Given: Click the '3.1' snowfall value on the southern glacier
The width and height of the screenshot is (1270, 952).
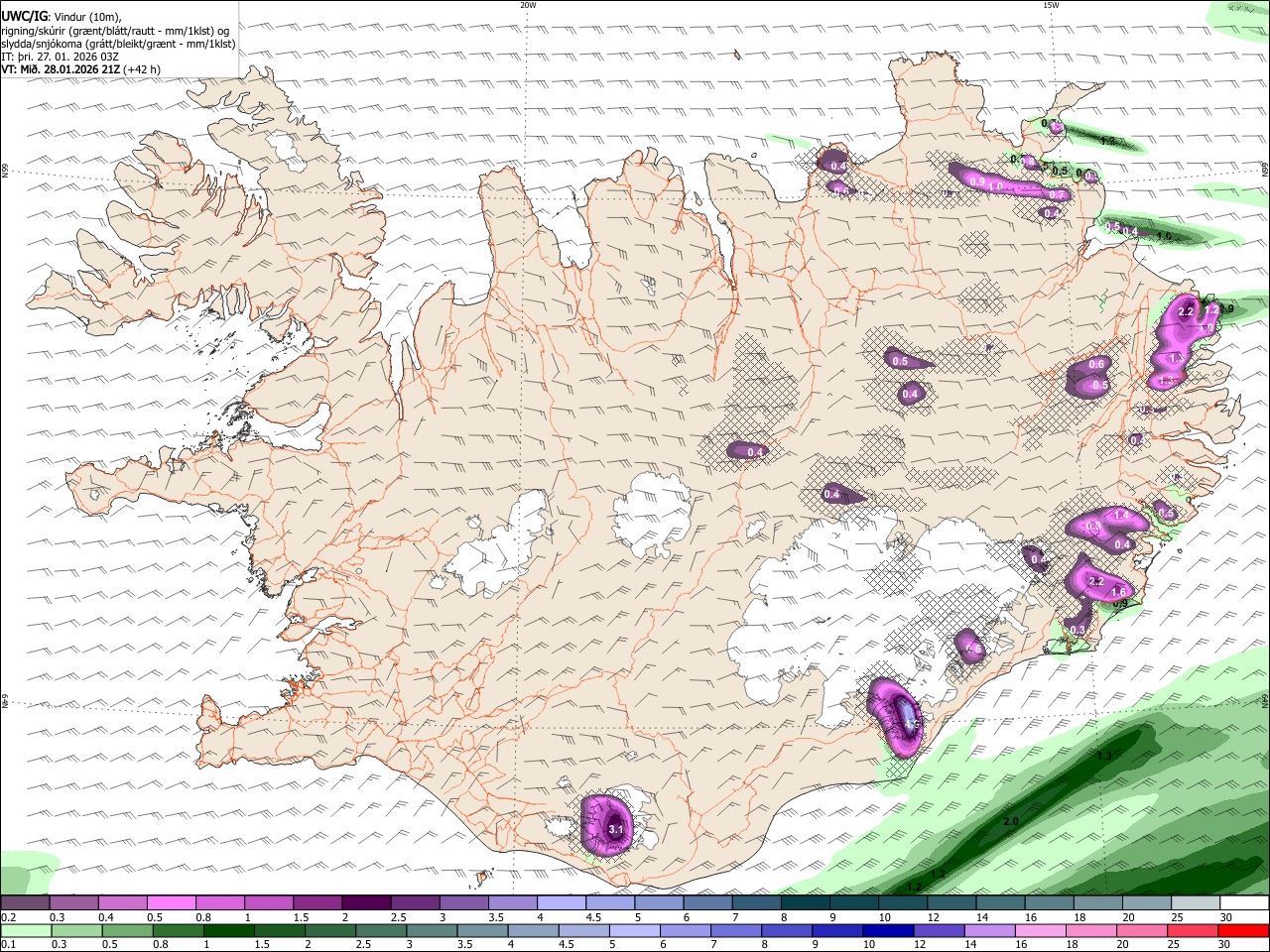Looking at the screenshot, I should point(615,829).
